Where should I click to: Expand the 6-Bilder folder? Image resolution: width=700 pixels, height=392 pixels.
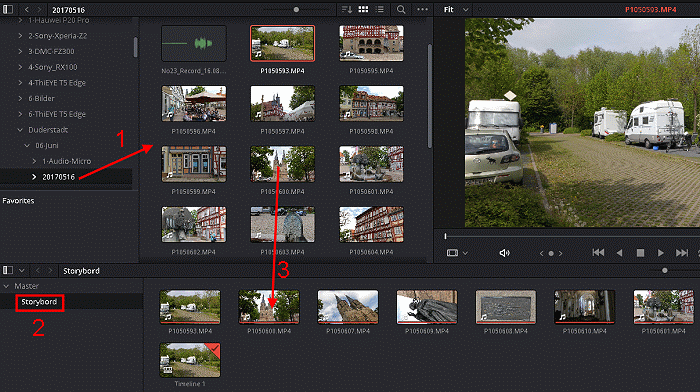tap(20, 98)
